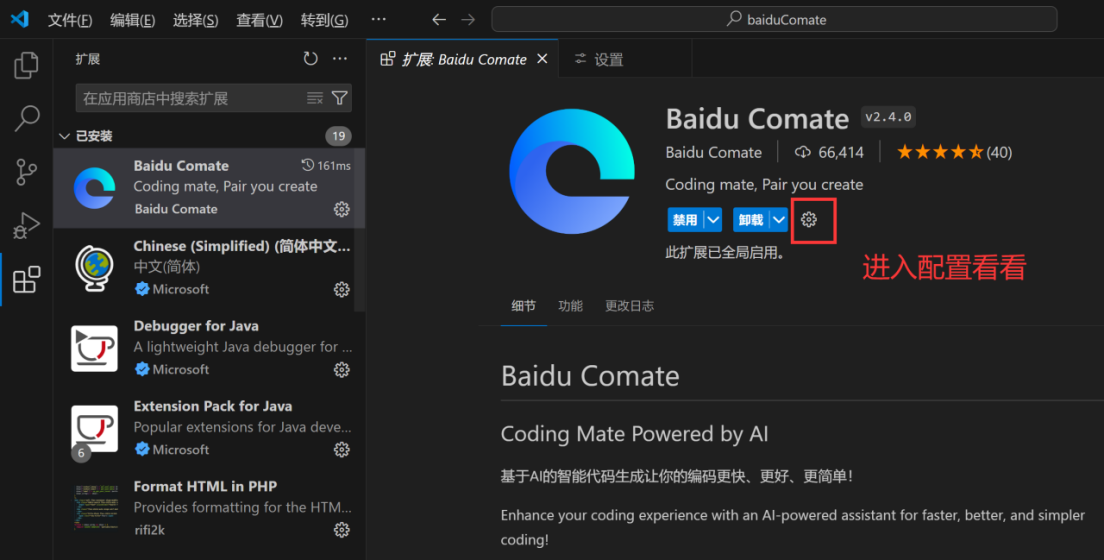Screen dimensions: 1104x560
Task: Open dropdown arrow next to 禁用
Action: point(713,220)
